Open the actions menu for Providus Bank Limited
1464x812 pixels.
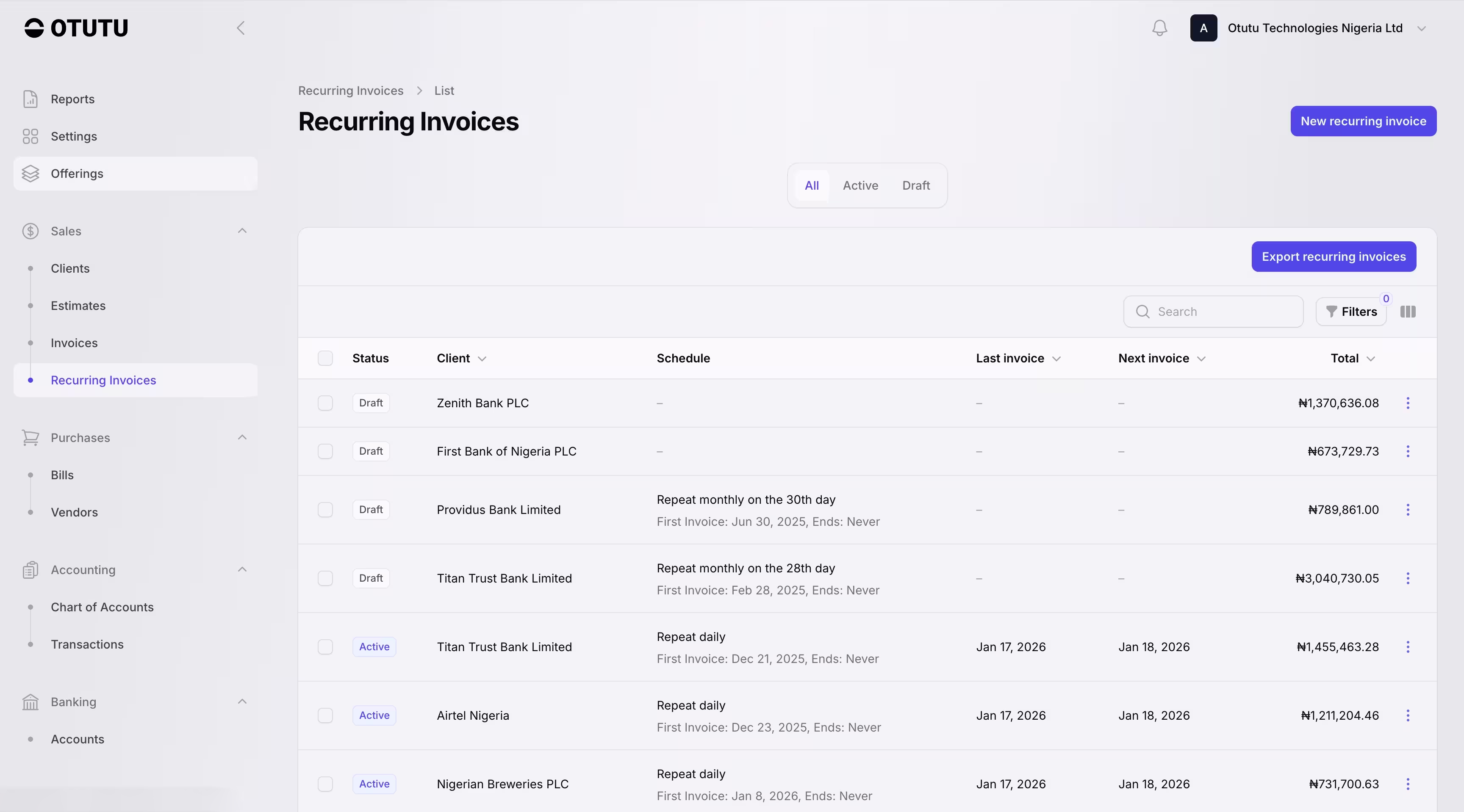[x=1408, y=510]
